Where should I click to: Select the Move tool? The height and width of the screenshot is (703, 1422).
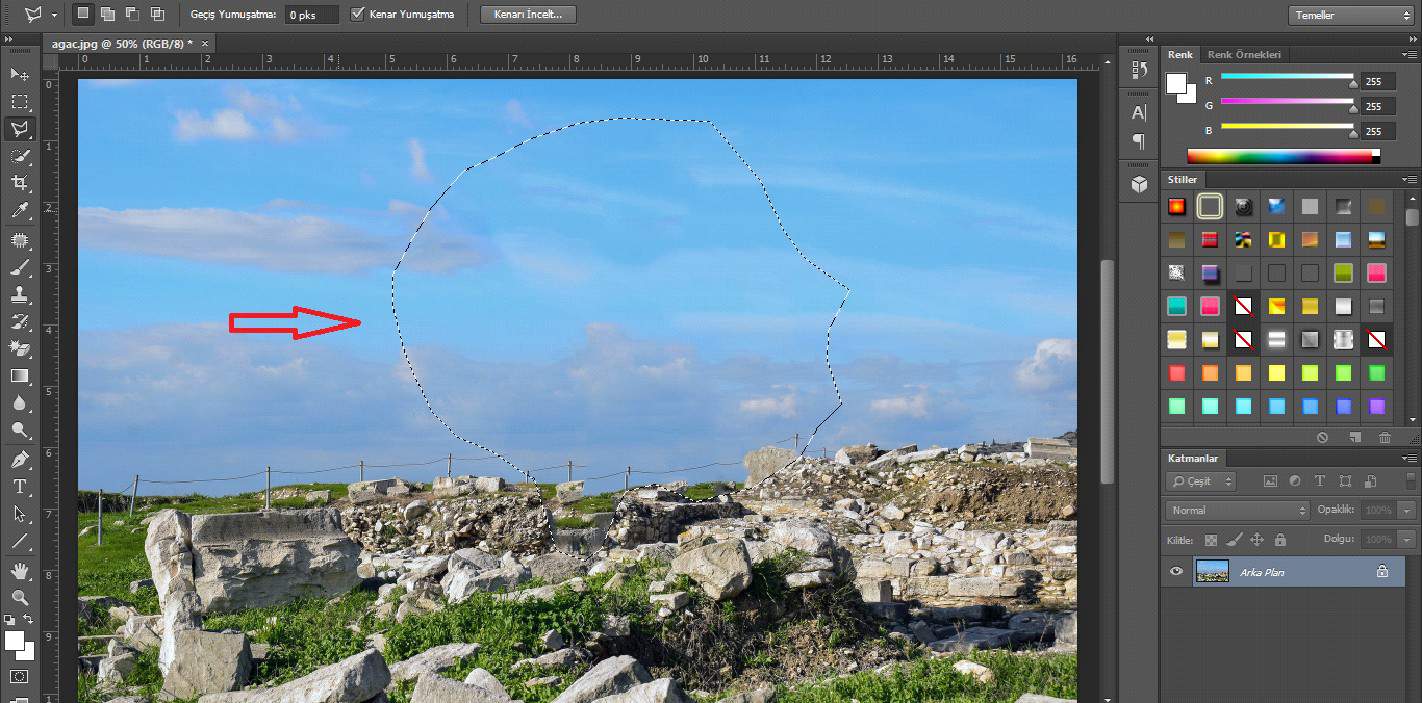click(20, 74)
